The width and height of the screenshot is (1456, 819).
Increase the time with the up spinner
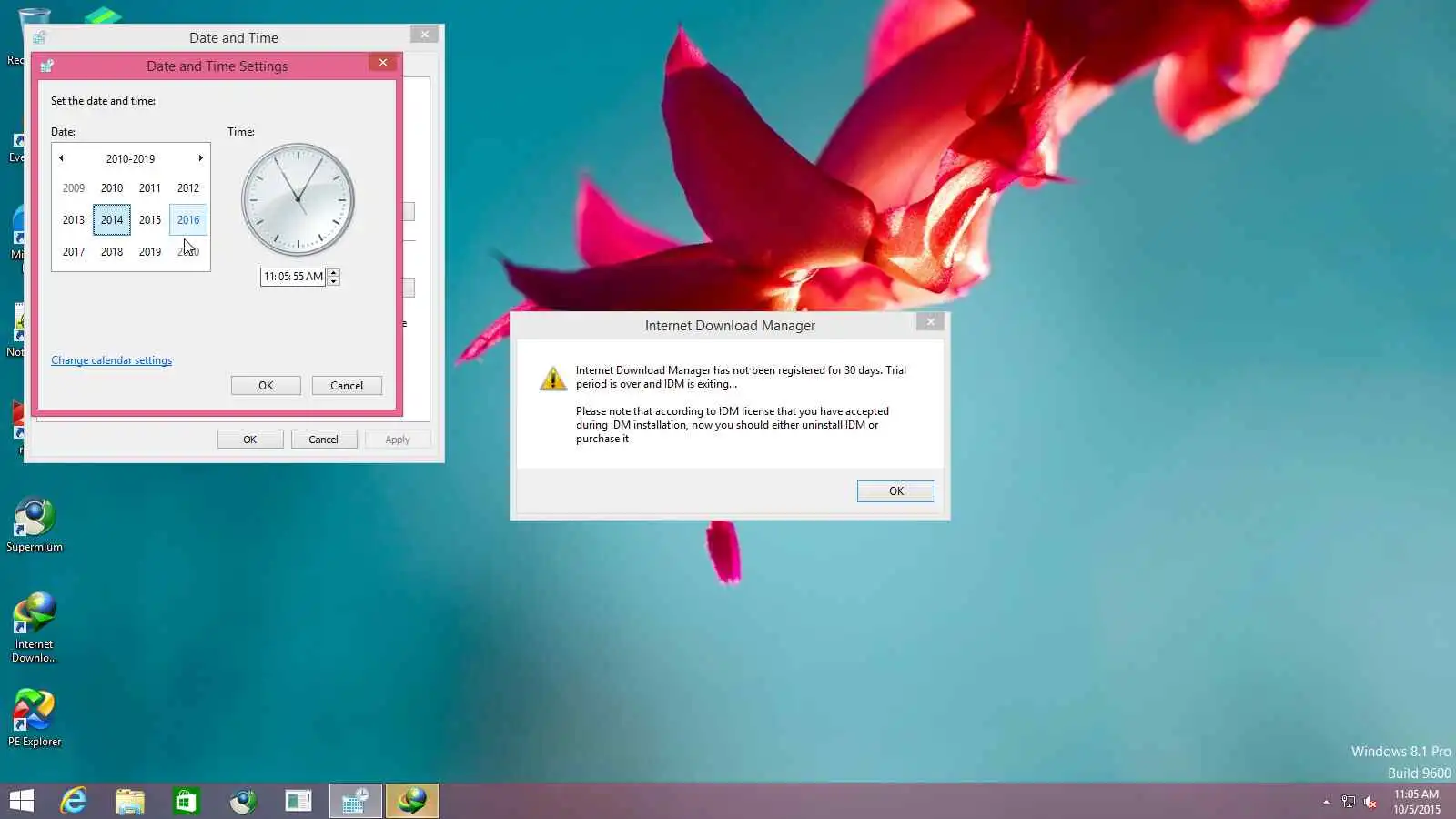334,272
